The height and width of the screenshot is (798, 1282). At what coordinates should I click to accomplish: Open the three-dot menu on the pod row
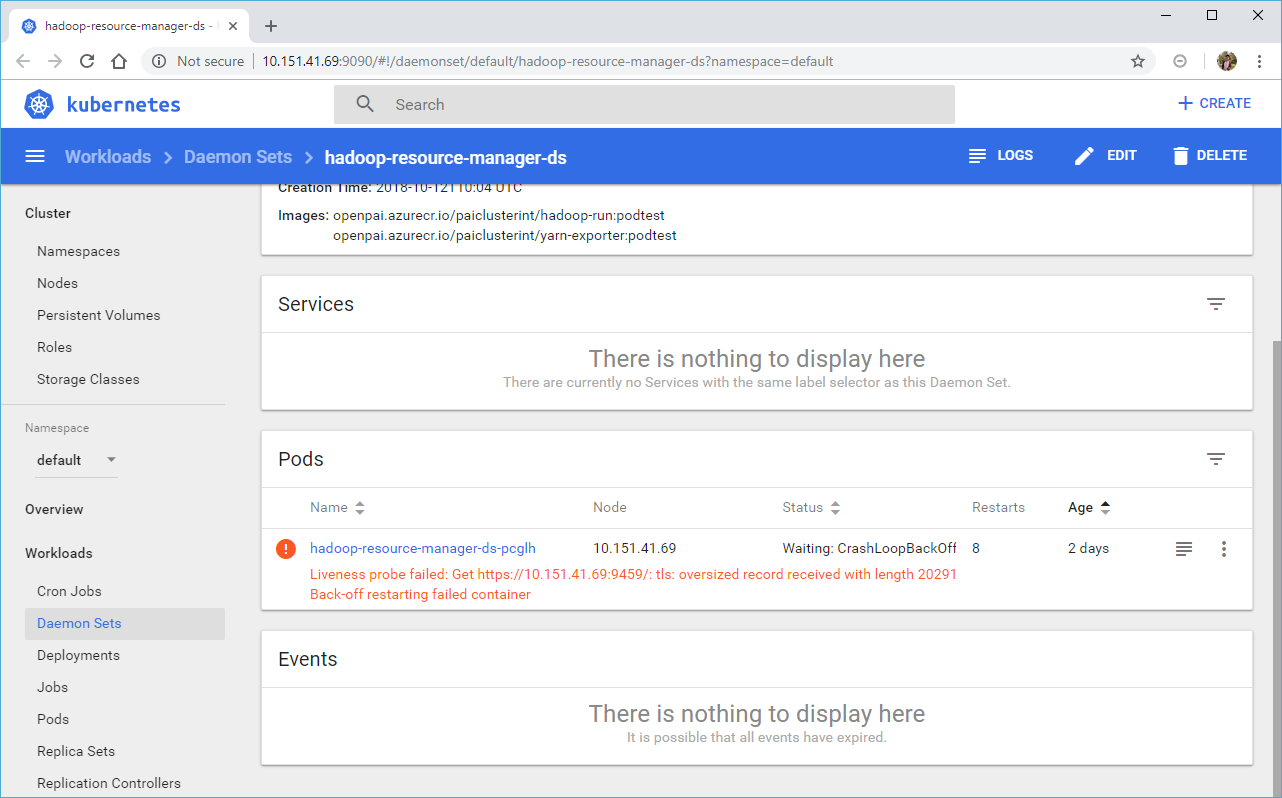click(x=1224, y=548)
